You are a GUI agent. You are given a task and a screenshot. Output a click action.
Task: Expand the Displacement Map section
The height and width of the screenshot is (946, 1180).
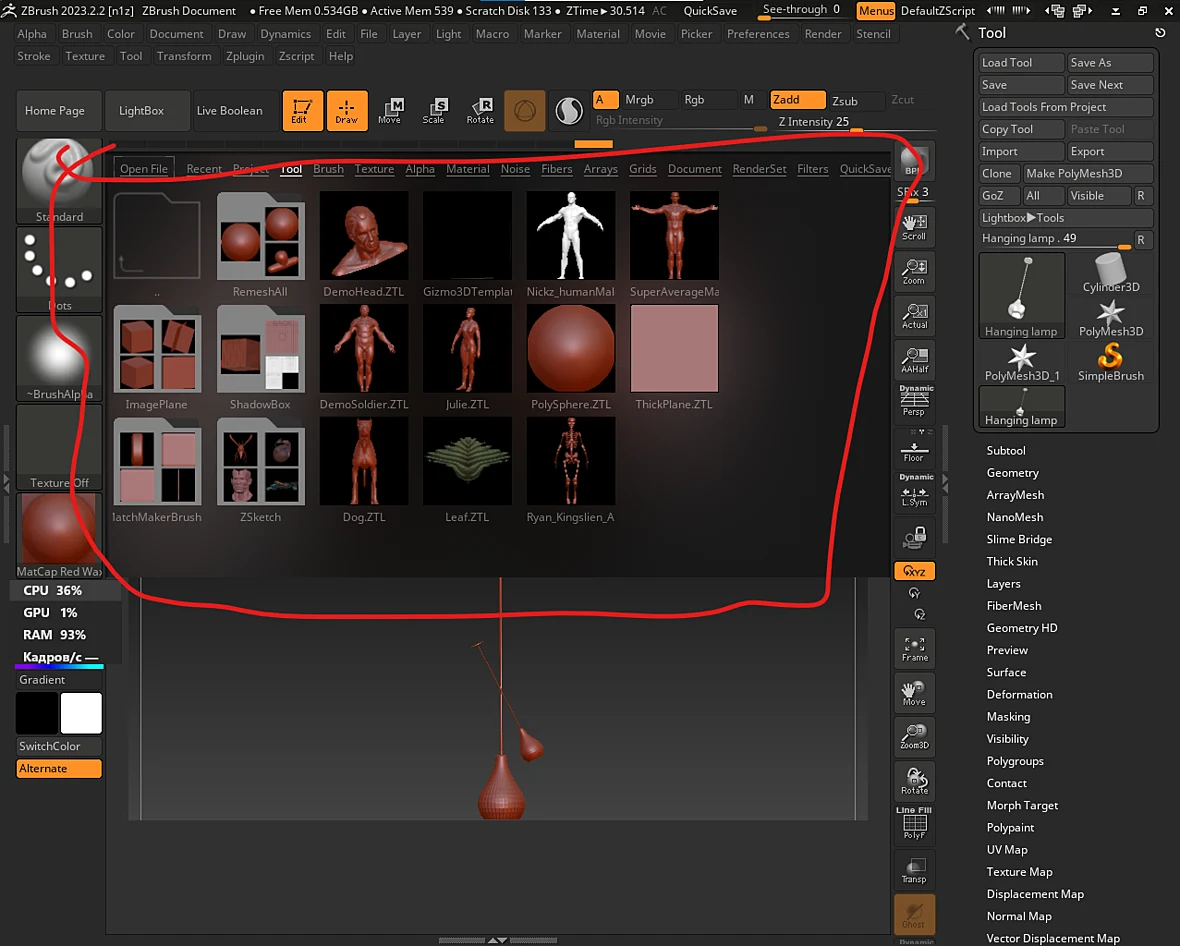(1035, 894)
